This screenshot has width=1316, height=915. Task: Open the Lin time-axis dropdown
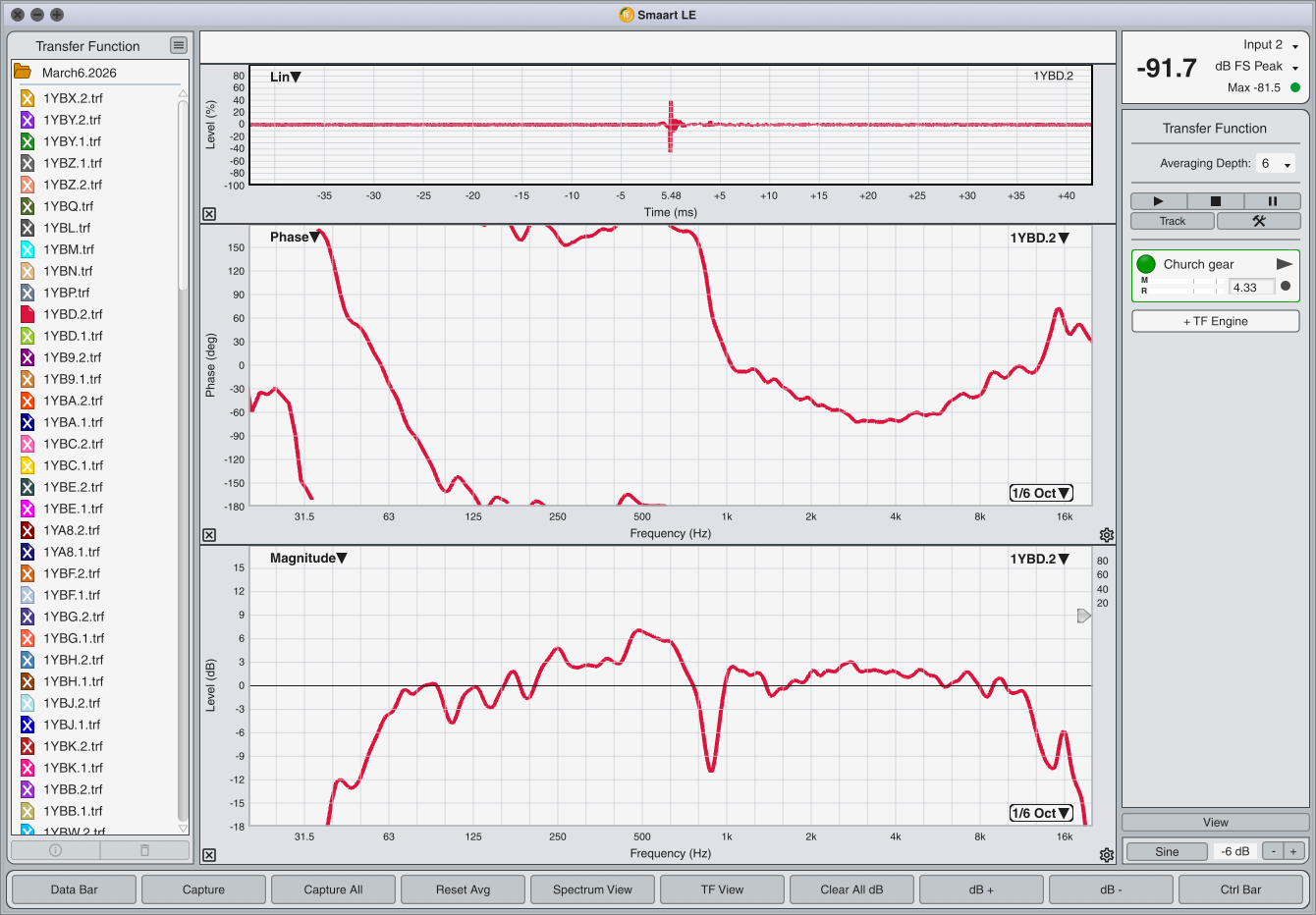tap(286, 77)
